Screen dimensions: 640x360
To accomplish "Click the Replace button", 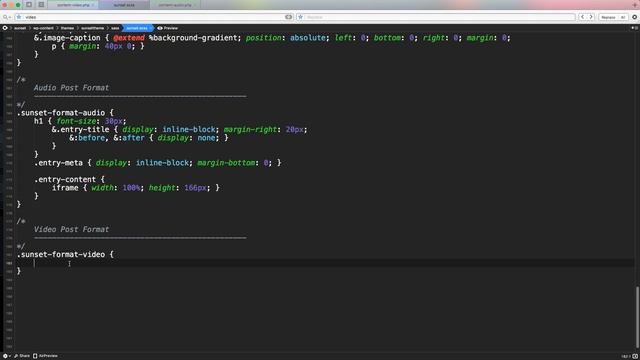I will [x=608, y=17].
